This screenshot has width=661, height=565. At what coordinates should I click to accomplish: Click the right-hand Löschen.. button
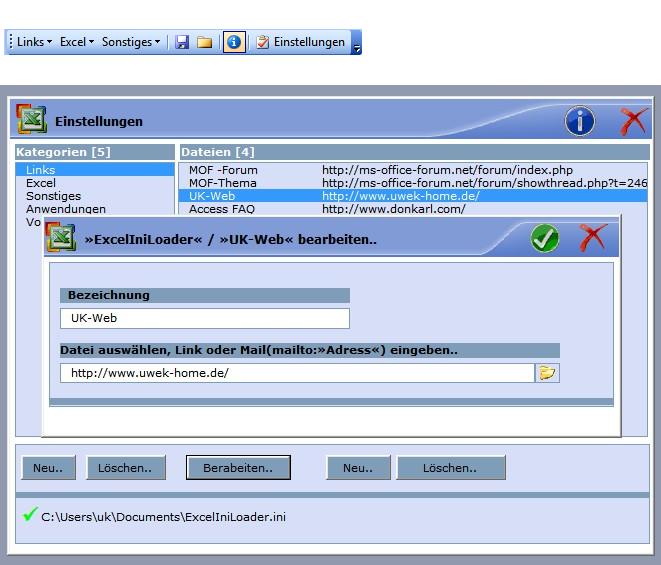tap(450, 467)
